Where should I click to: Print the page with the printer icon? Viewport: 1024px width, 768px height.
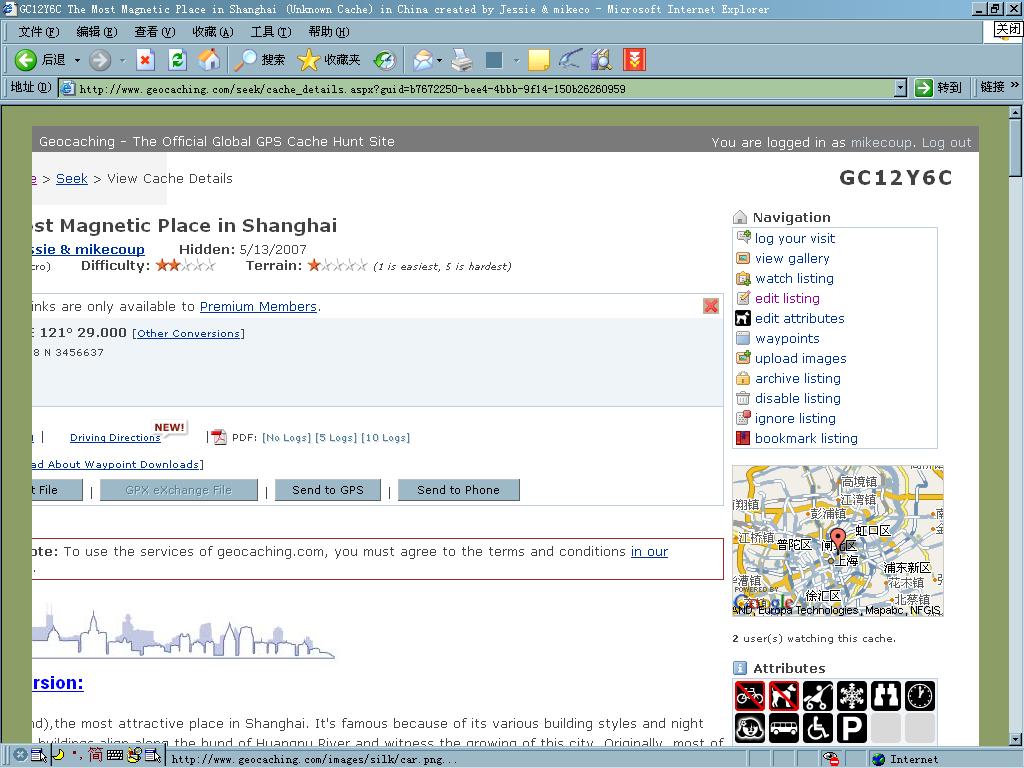[x=462, y=60]
